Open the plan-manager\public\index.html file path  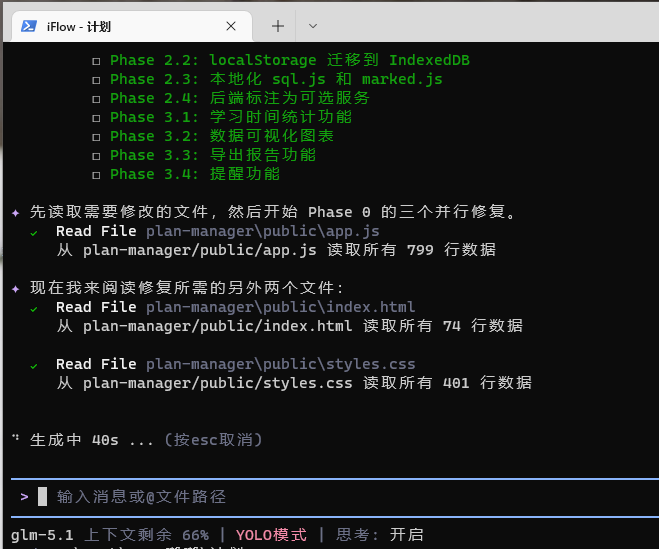[x=280, y=307]
